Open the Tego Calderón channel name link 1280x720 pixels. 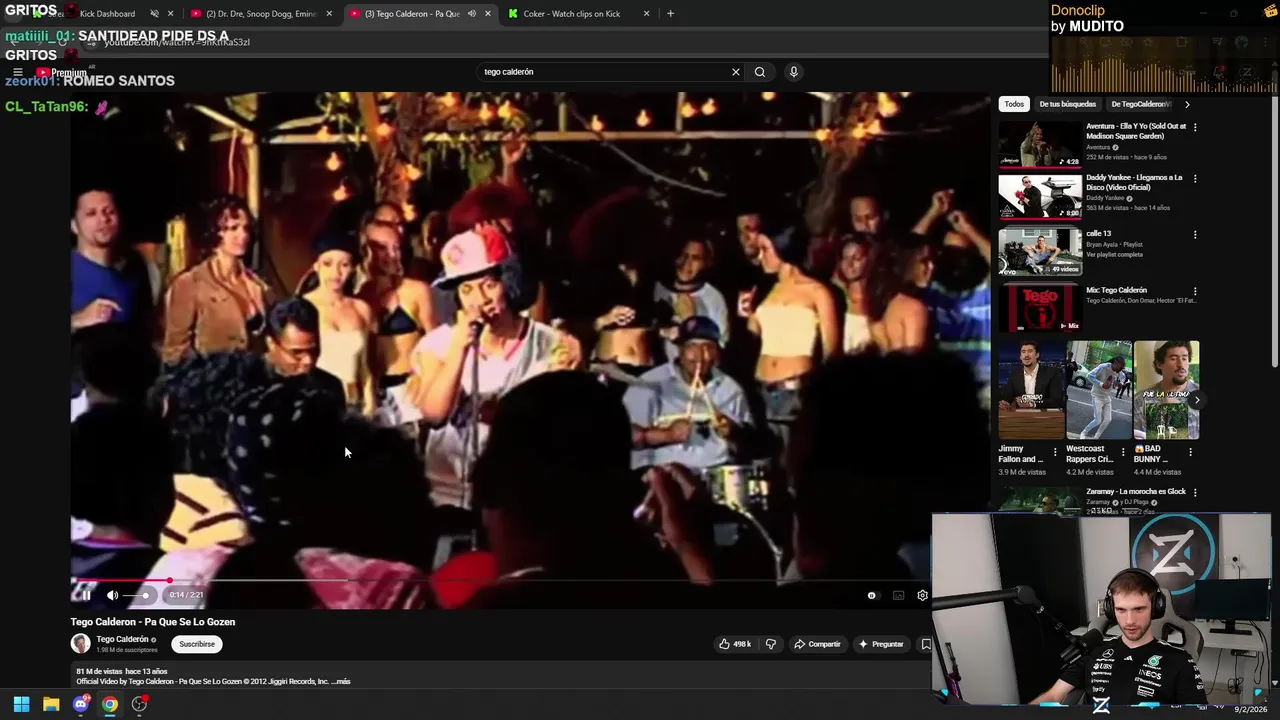point(122,639)
